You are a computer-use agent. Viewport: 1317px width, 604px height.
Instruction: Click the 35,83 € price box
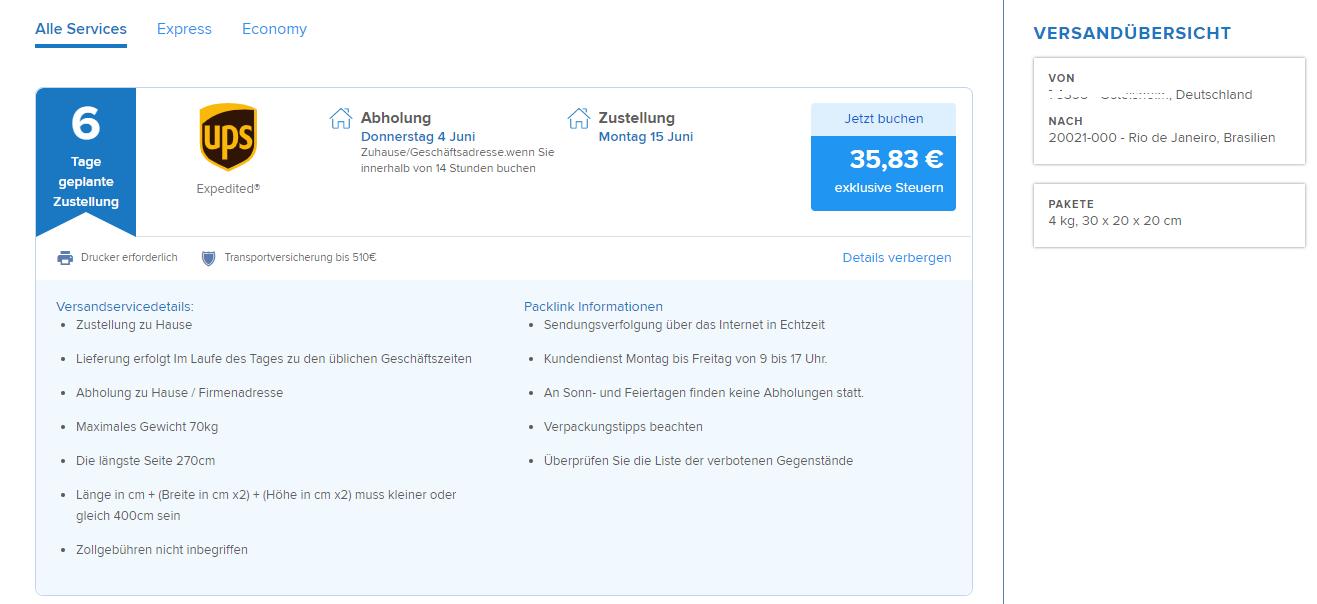point(883,173)
